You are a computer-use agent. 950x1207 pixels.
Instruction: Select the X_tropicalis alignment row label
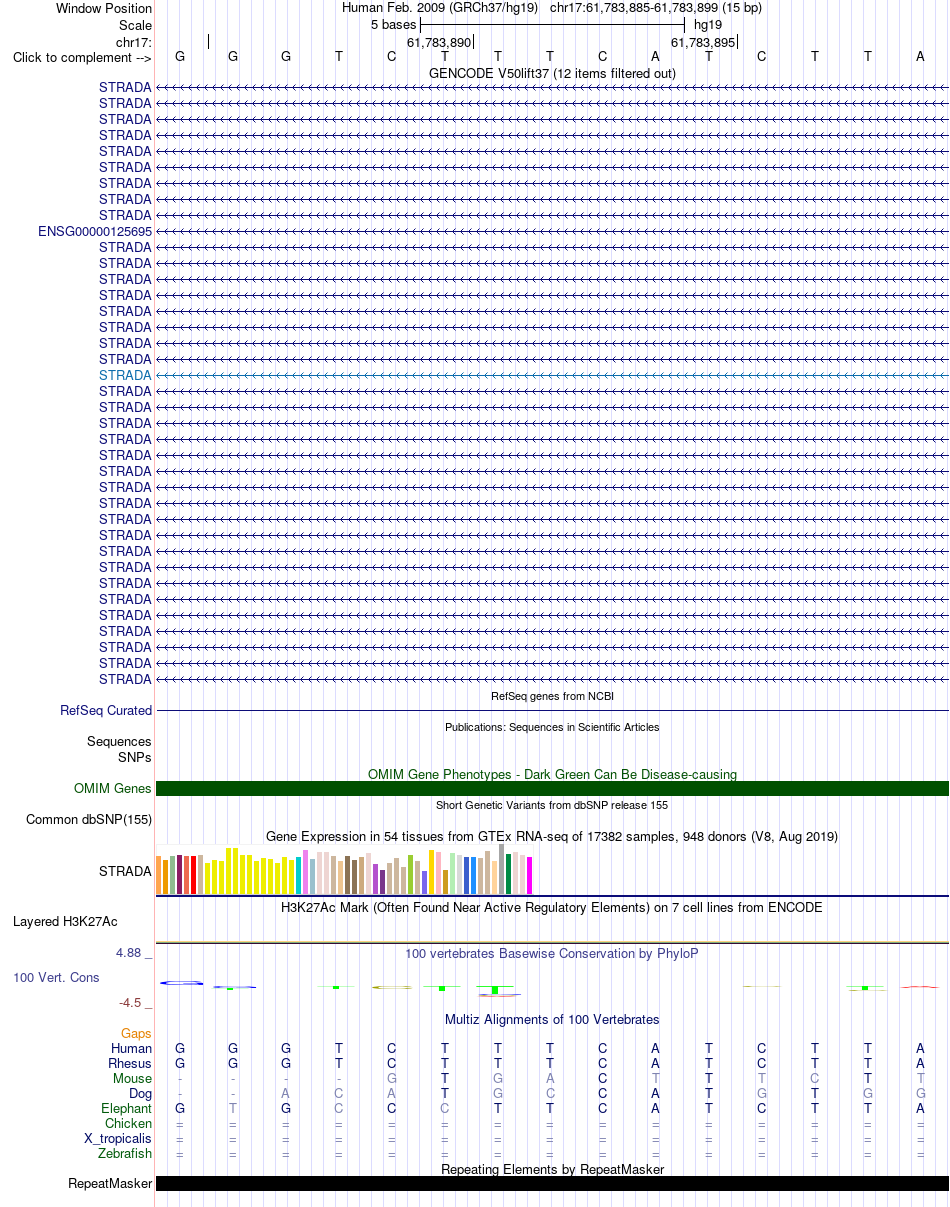point(118,1139)
